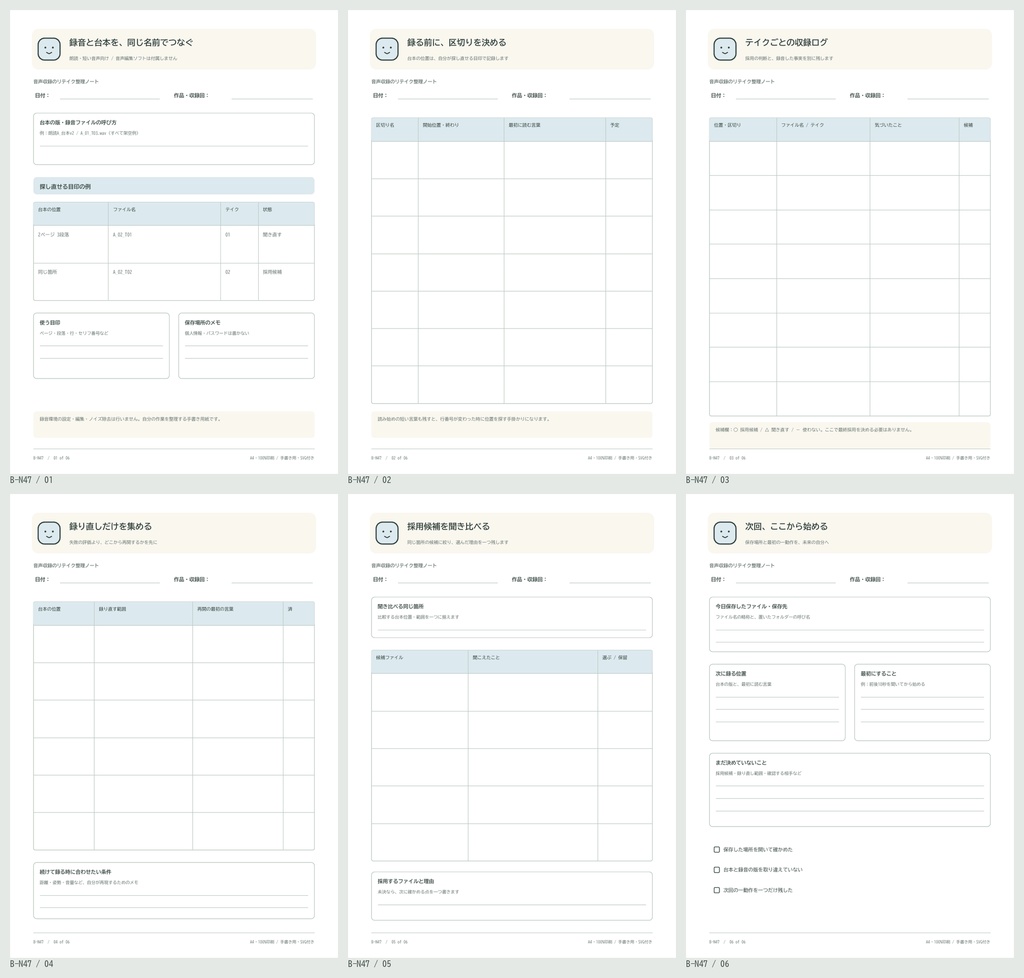The image size is (1024, 978).
Task: Tick the 台本と録音の版を取り違えていない checkbox
Action: [716, 870]
